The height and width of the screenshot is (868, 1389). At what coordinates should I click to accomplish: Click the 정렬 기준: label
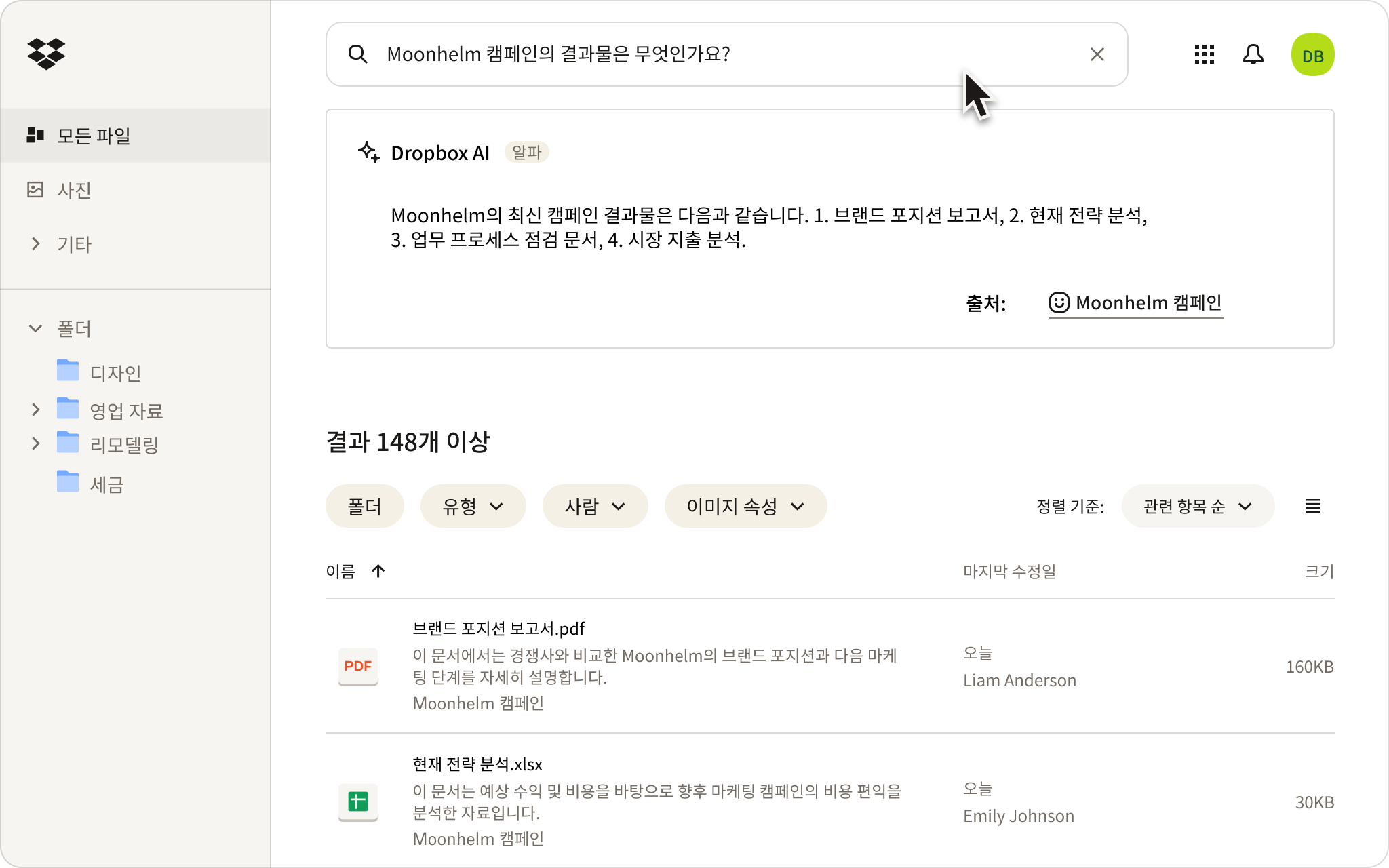1070,507
